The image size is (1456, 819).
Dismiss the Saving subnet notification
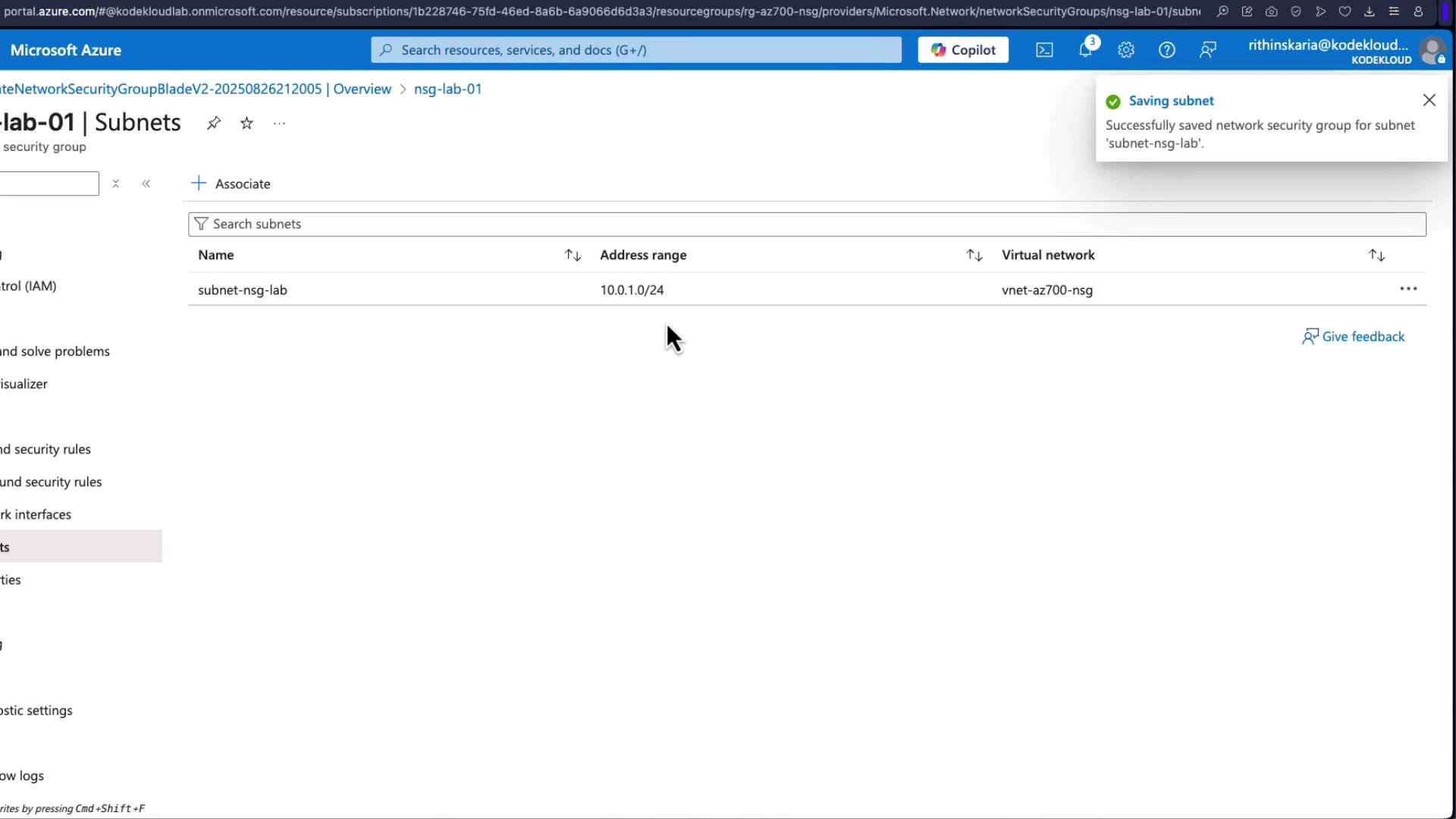click(1429, 100)
